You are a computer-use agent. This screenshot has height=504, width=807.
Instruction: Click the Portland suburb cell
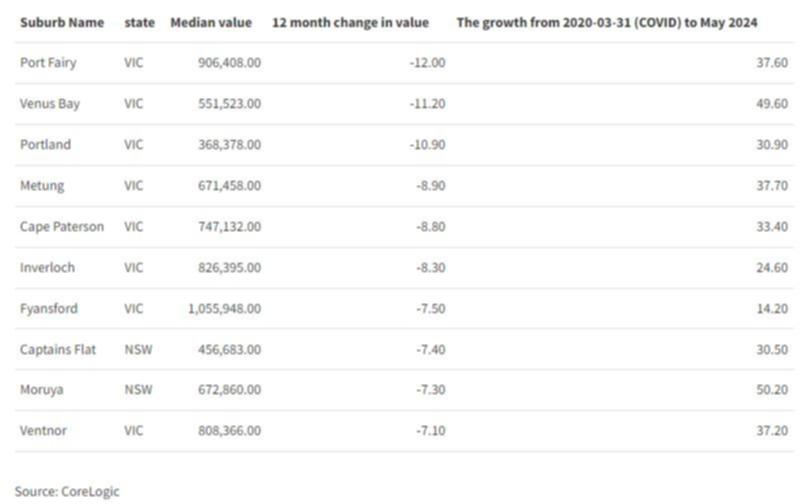(45, 145)
